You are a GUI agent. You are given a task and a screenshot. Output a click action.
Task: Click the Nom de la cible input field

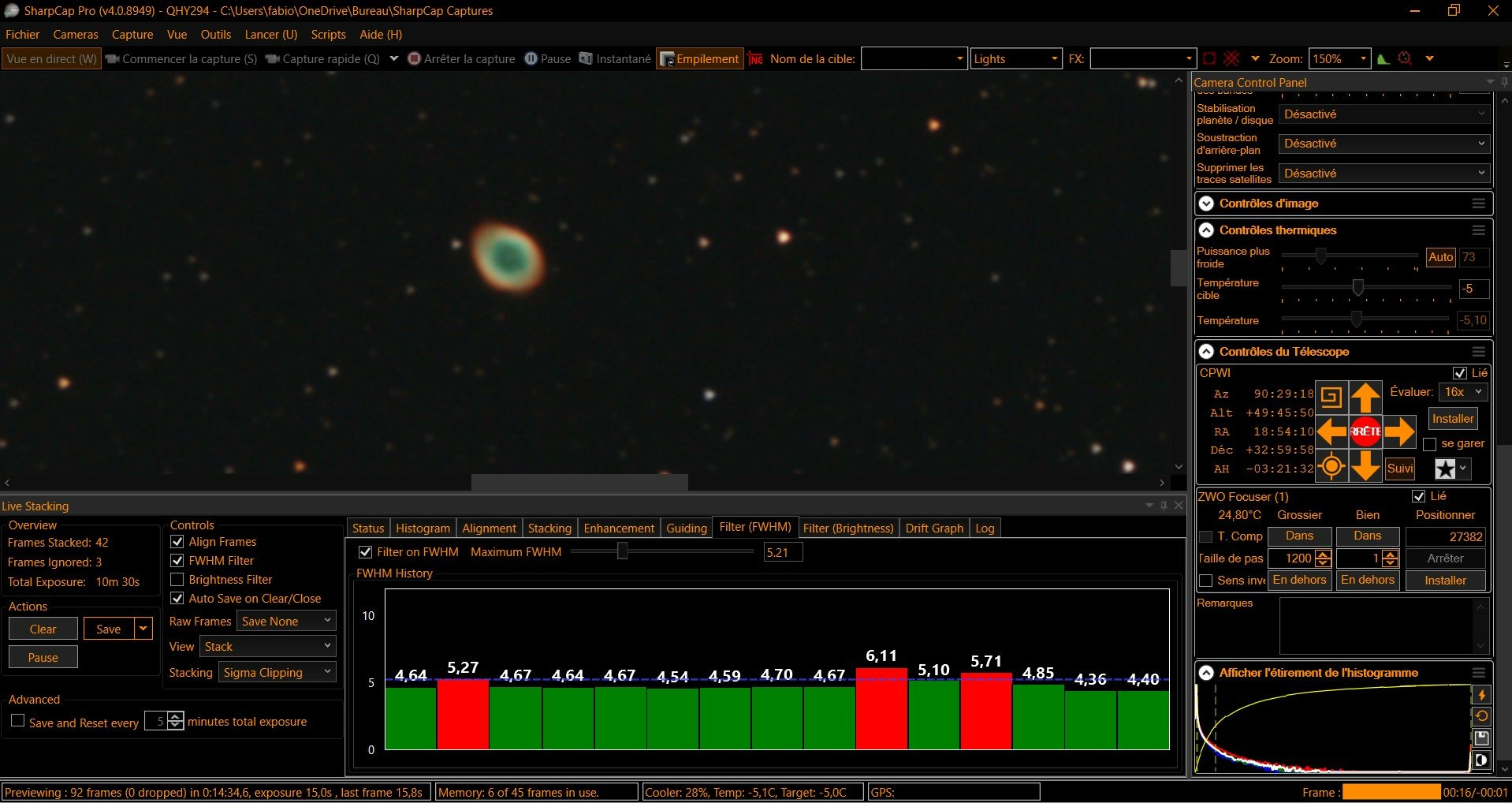click(x=914, y=59)
